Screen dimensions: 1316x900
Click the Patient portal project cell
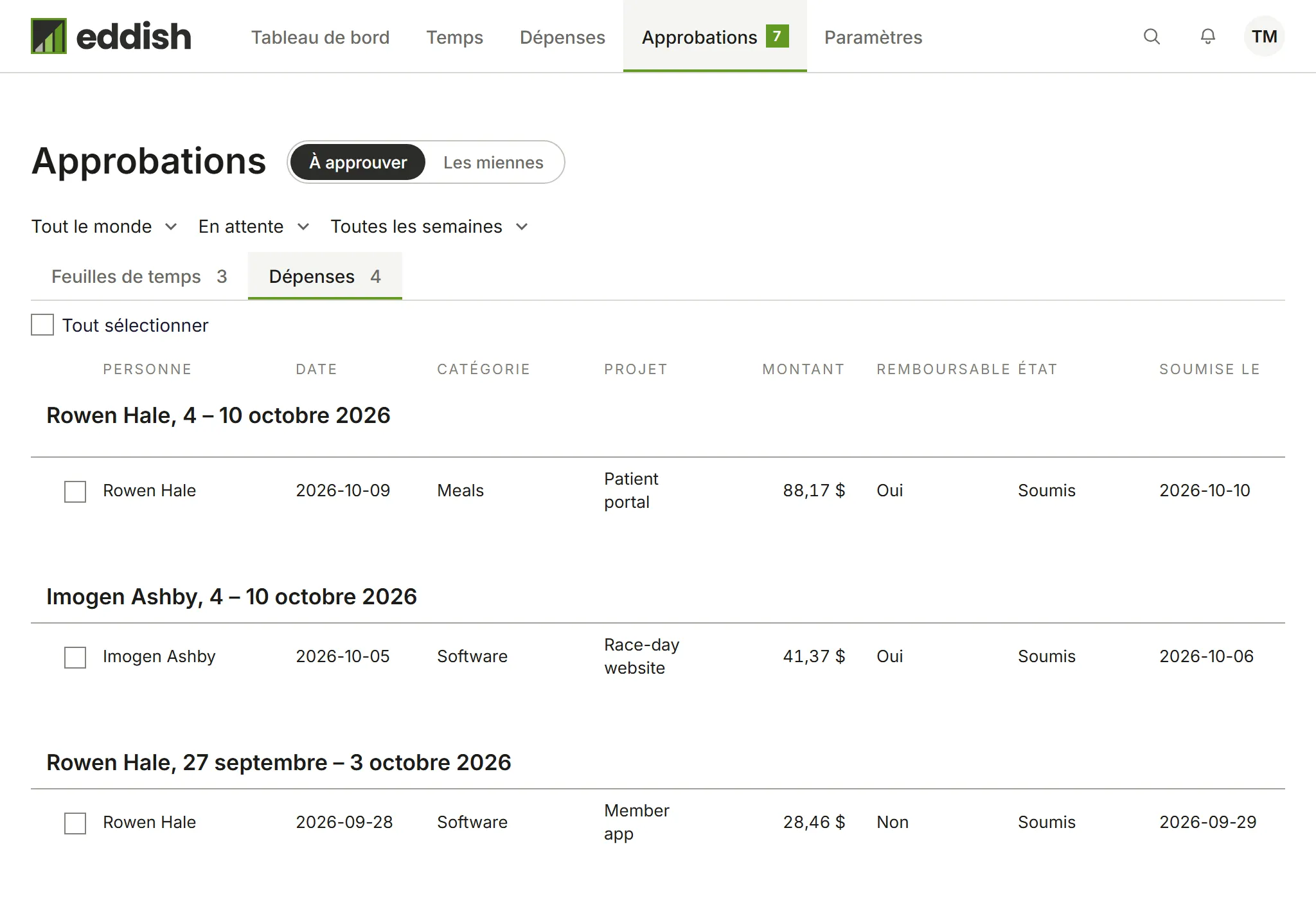(631, 491)
